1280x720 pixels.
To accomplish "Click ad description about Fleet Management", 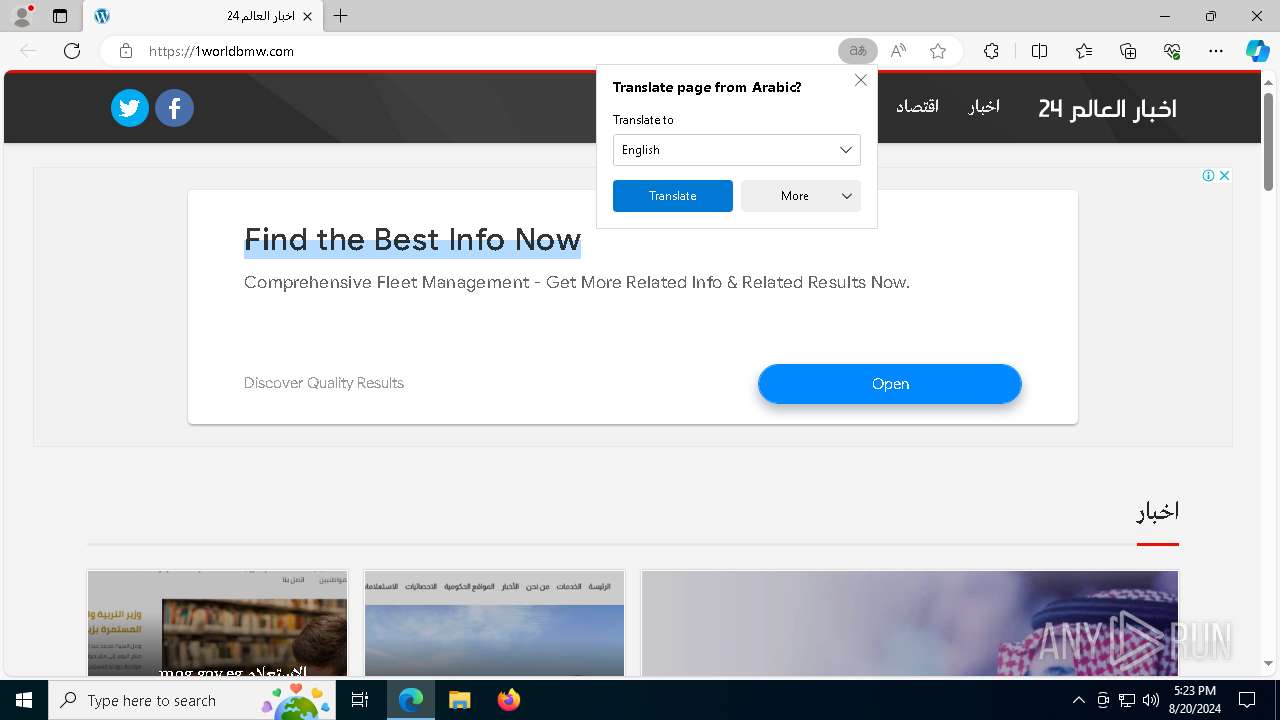I will coord(577,282).
